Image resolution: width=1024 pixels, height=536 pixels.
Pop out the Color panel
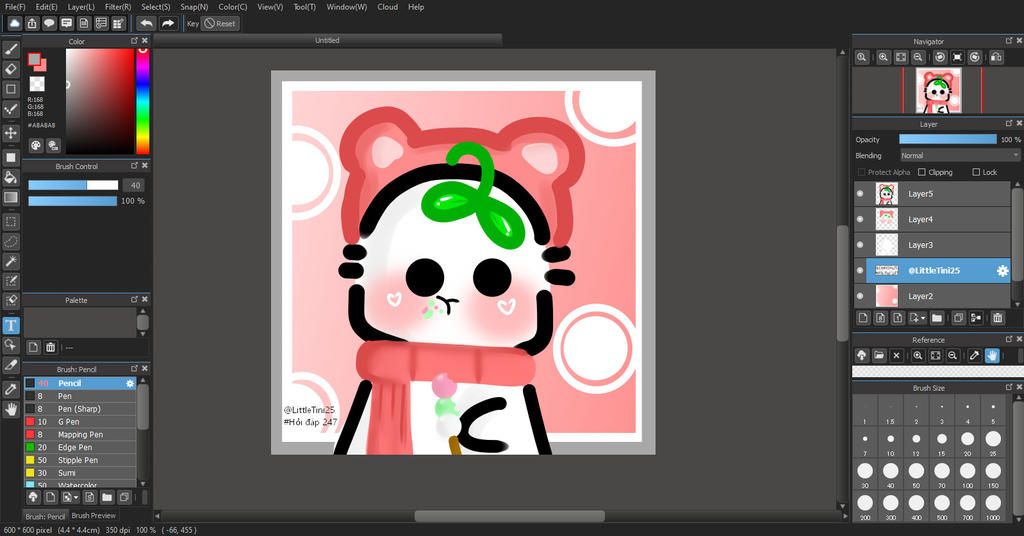pos(135,40)
